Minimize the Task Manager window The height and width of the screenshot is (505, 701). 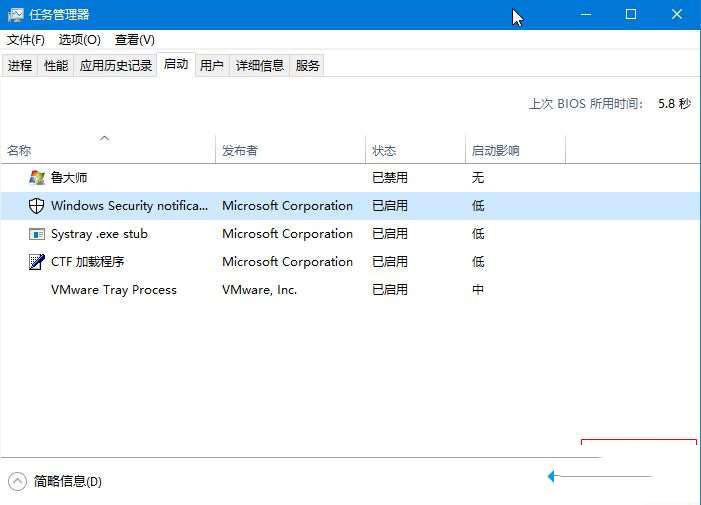pyautogui.click(x=586, y=14)
